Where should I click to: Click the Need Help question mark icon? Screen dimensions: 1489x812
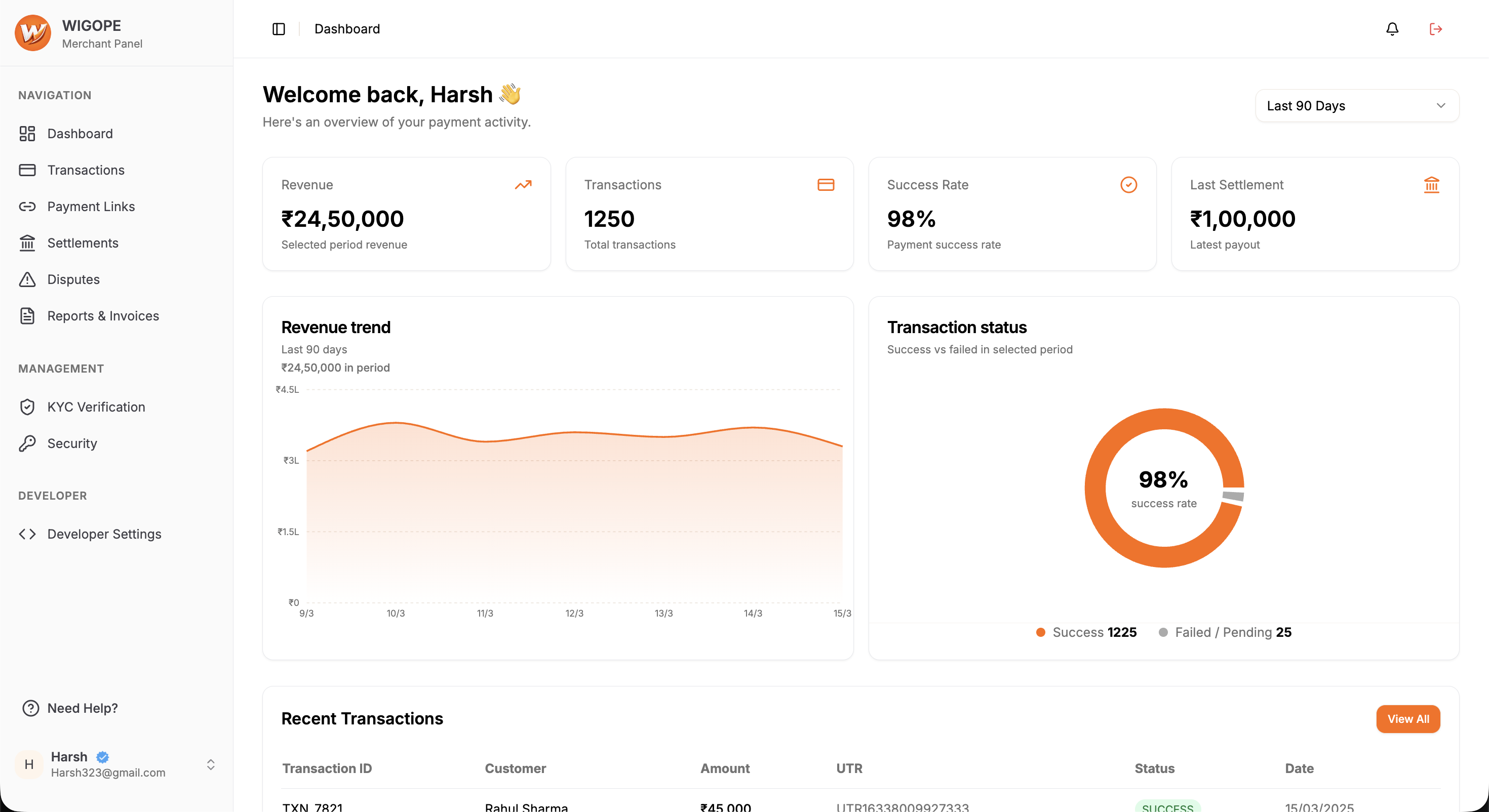(x=30, y=708)
